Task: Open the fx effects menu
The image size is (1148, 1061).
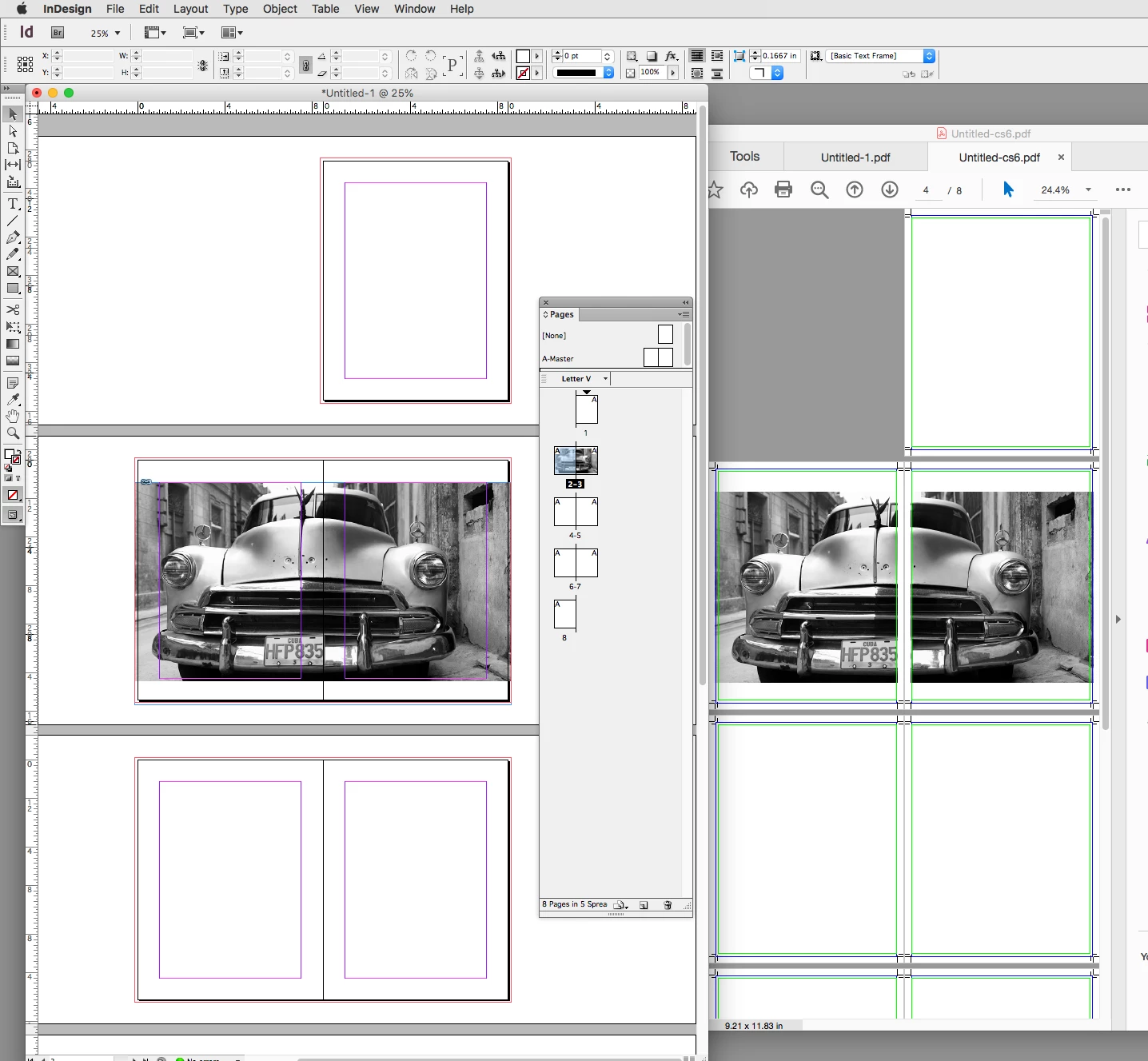Action: point(672,56)
